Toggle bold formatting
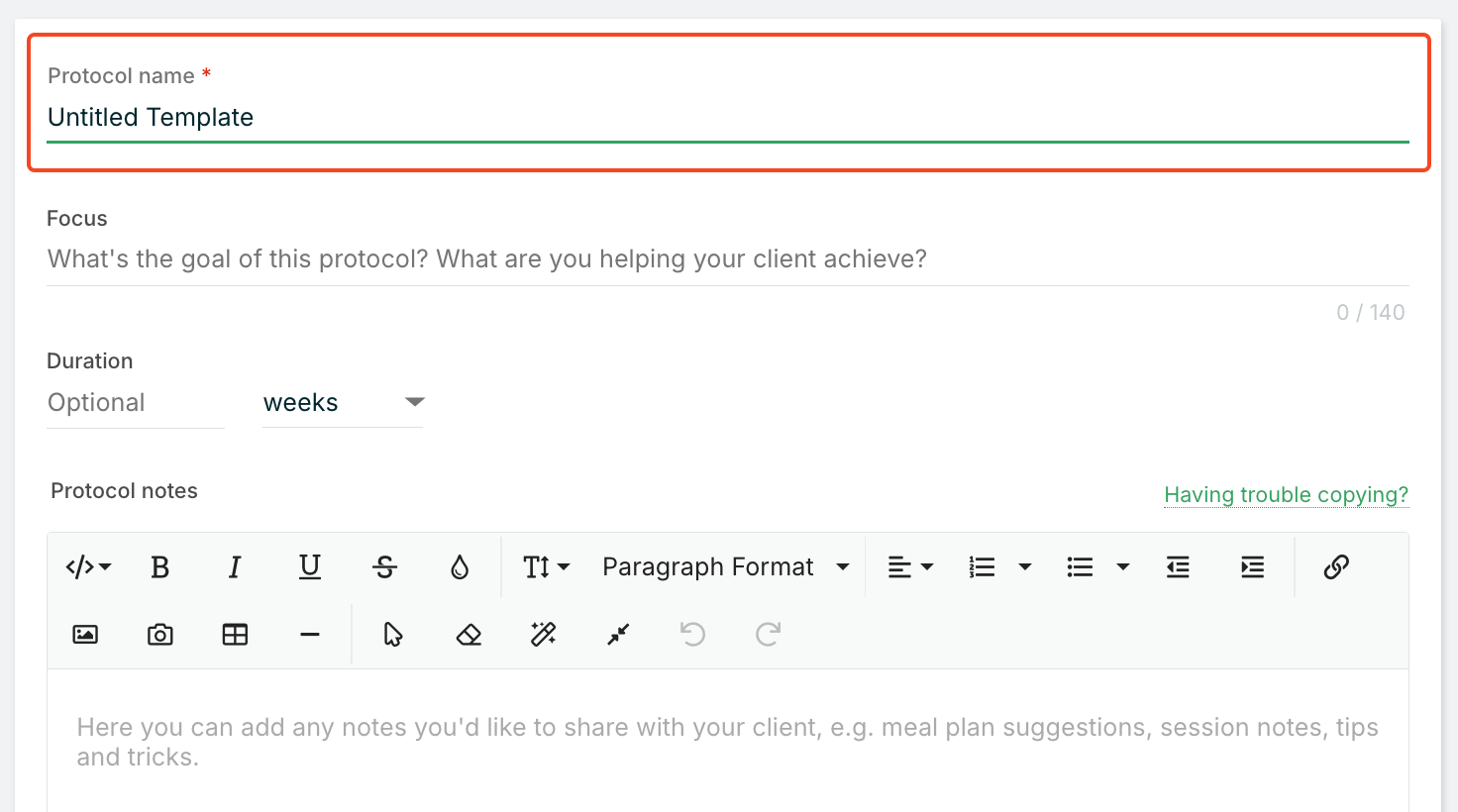Image resolution: width=1458 pixels, height=812 pixels. 159,567
